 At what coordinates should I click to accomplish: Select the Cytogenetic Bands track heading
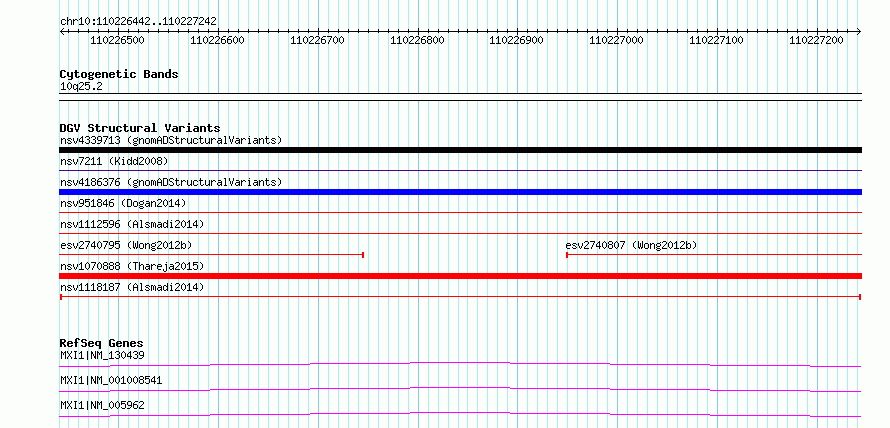pyautogui.click(x=119, y=74)
